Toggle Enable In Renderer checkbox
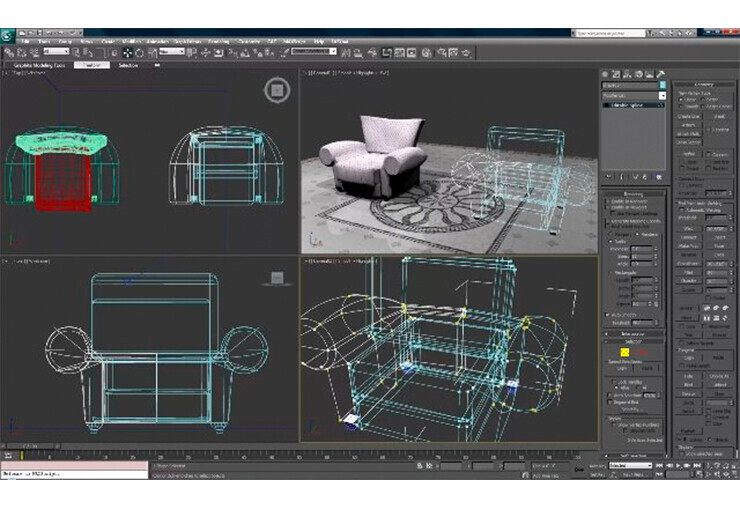The width and height of the screenshot is (740, 508). (x=606, y=202)
